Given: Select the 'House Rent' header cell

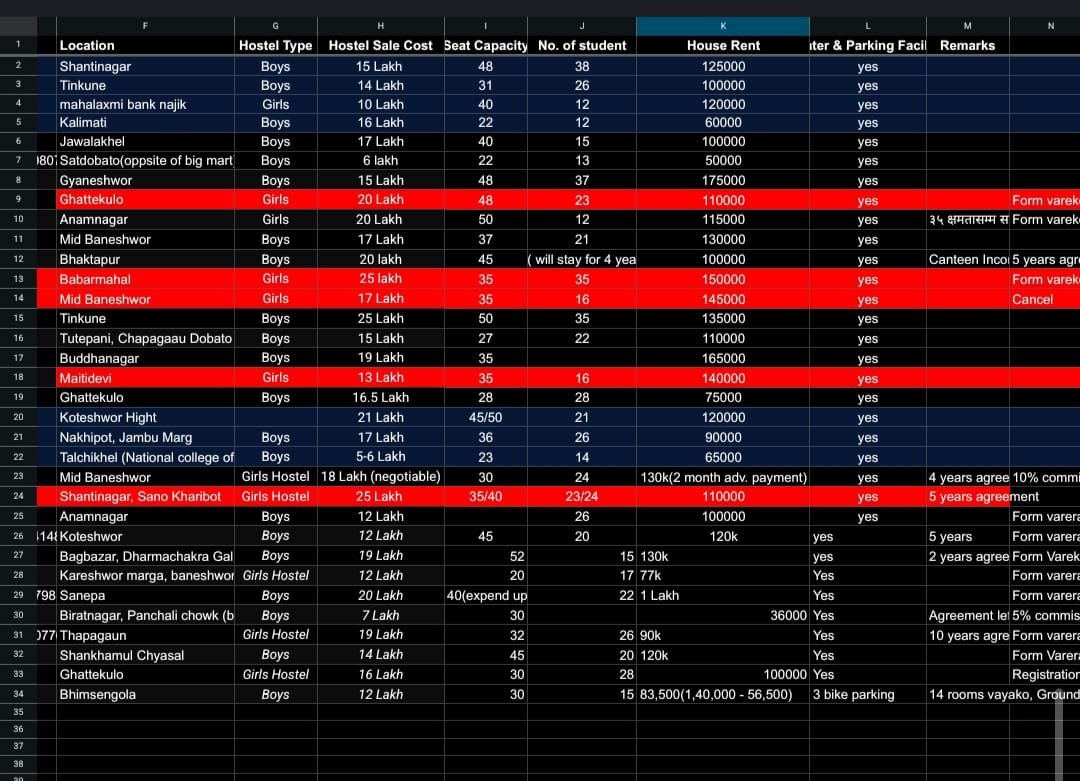Looking at the screenshot, I should point(723,45).
